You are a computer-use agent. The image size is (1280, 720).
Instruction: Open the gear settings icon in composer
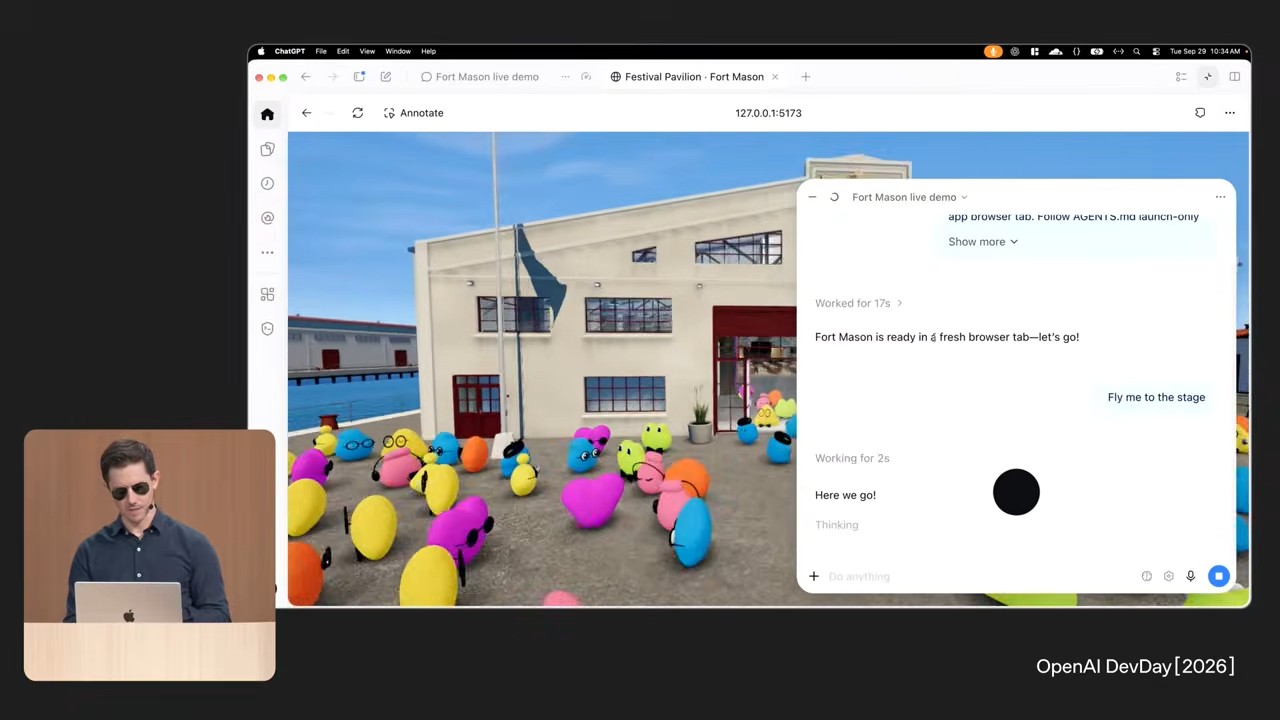1168,576
